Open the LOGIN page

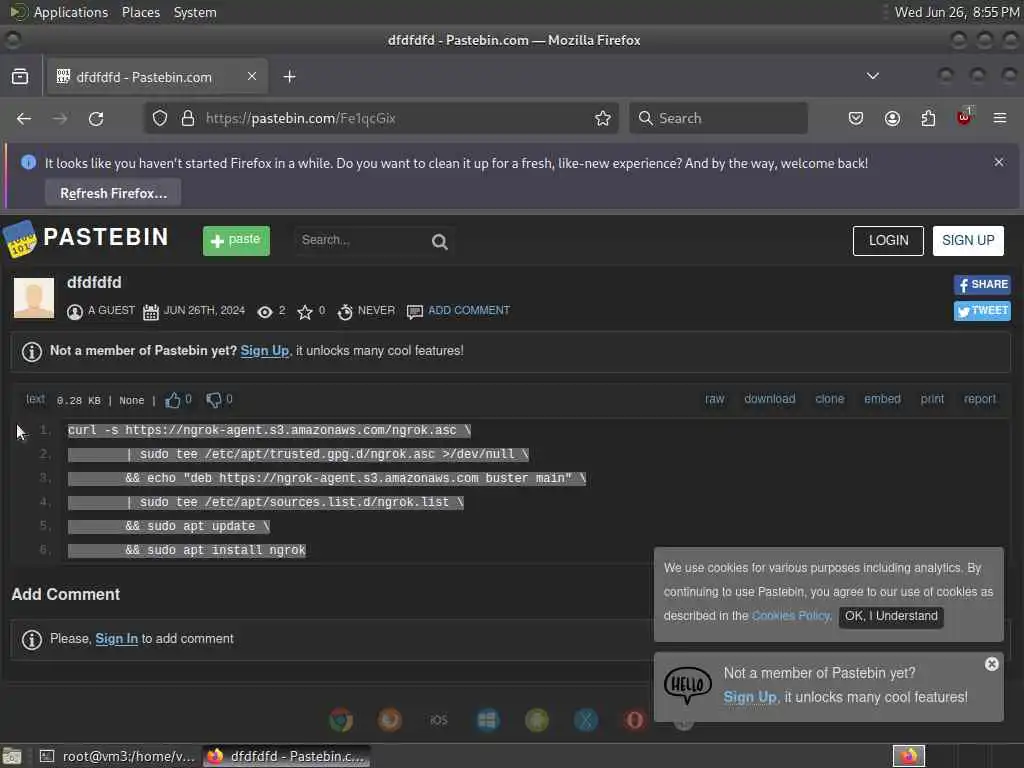(888, 240)
